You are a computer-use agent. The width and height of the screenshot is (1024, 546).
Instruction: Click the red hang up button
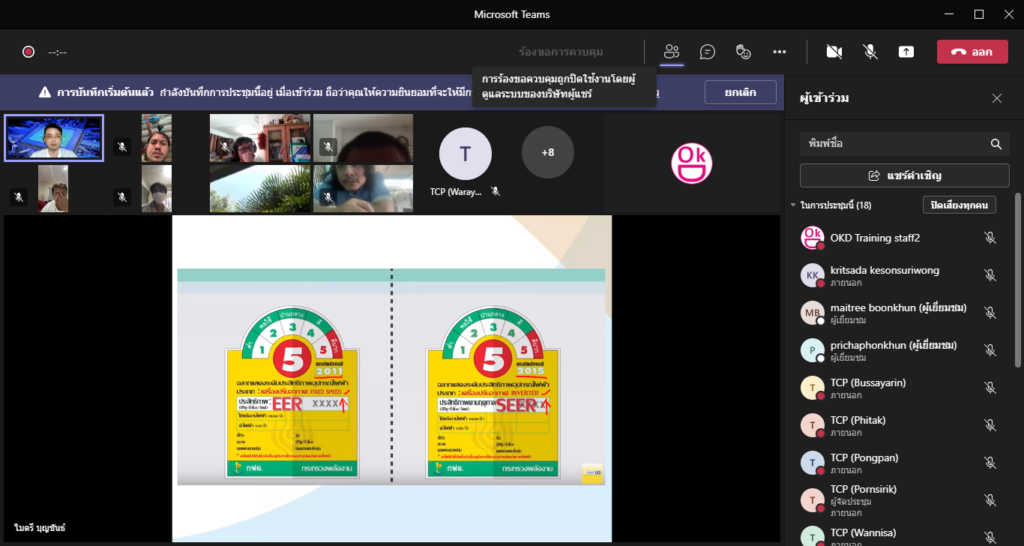971,52
